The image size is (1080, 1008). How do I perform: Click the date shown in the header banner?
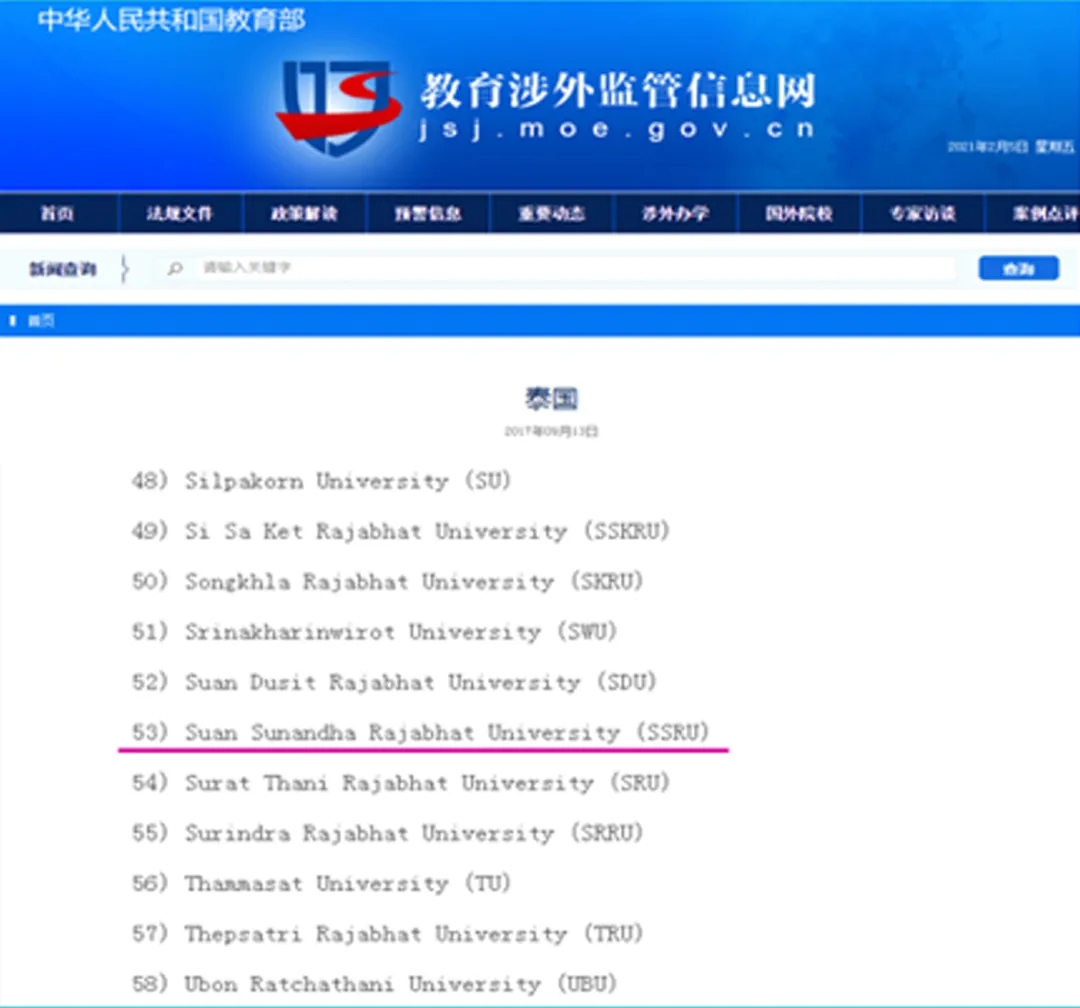1010,147
